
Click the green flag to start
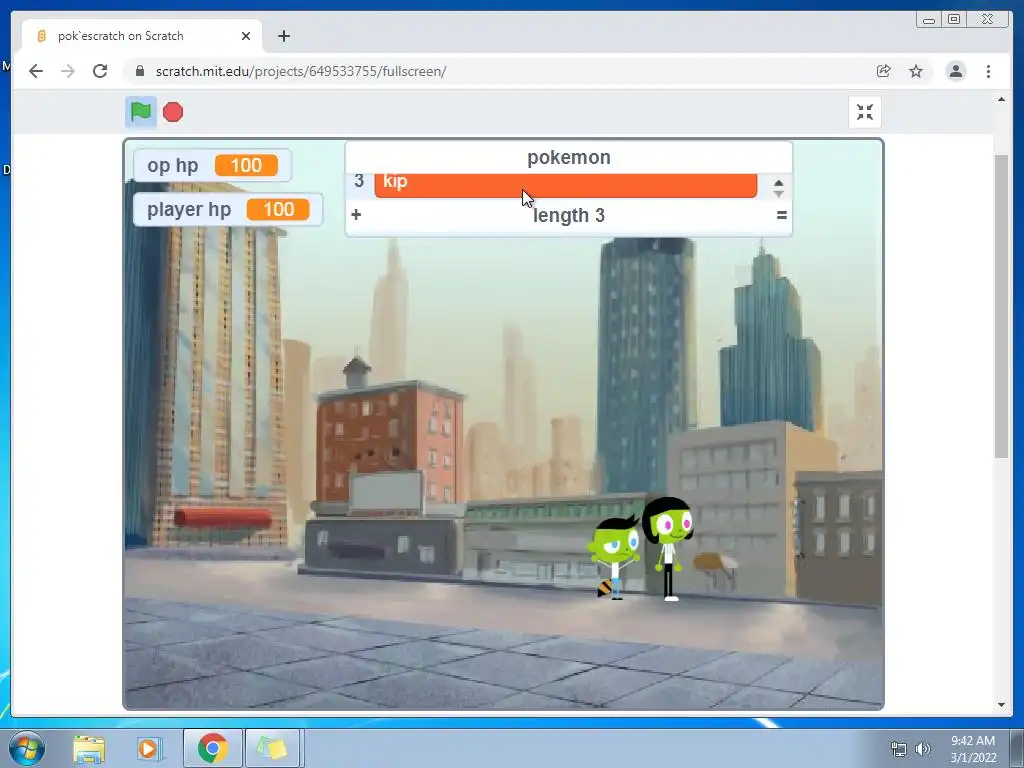pos(140,112)
